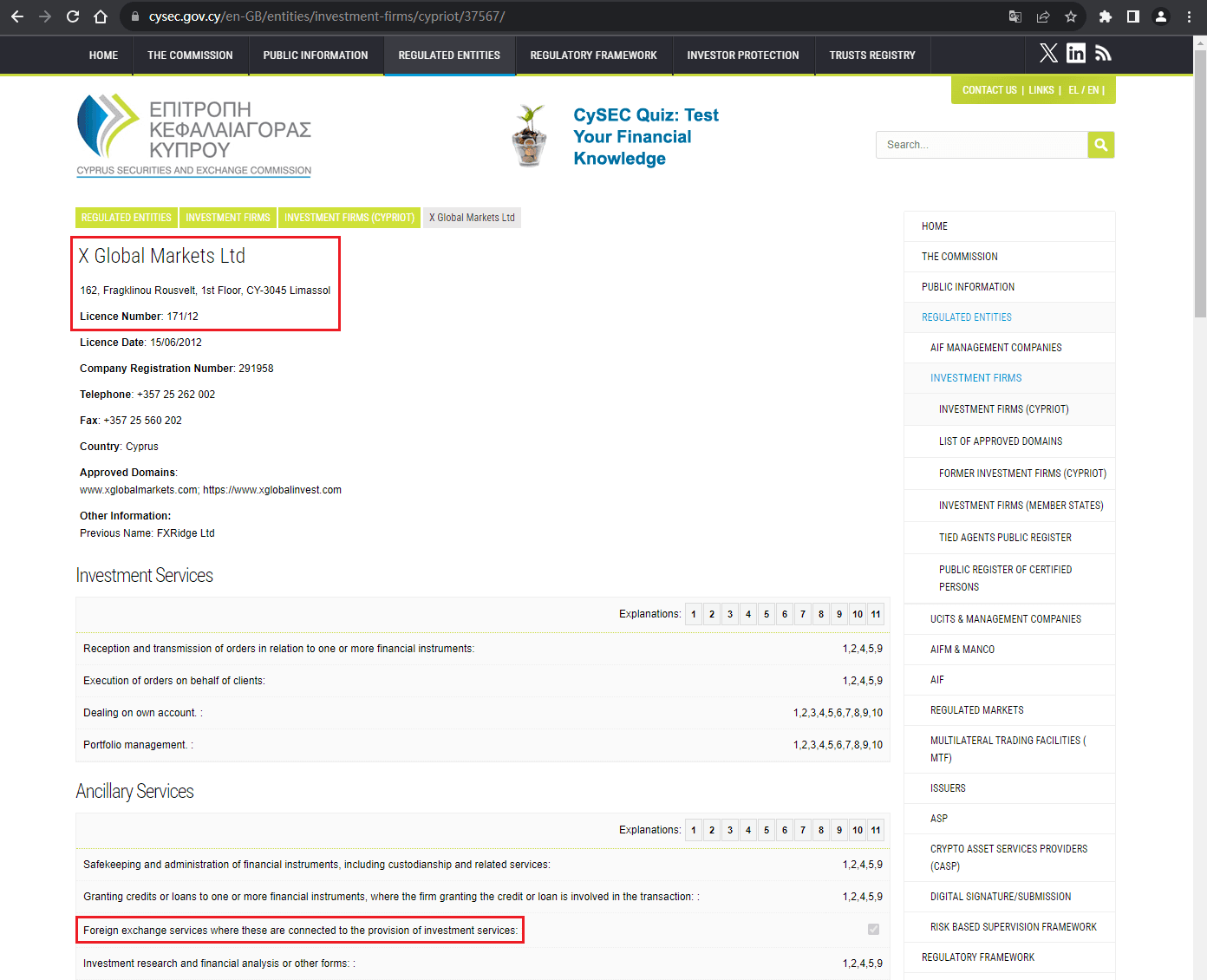Open INVESTOR PROTECTION top menu

click(x=743, y=56)
